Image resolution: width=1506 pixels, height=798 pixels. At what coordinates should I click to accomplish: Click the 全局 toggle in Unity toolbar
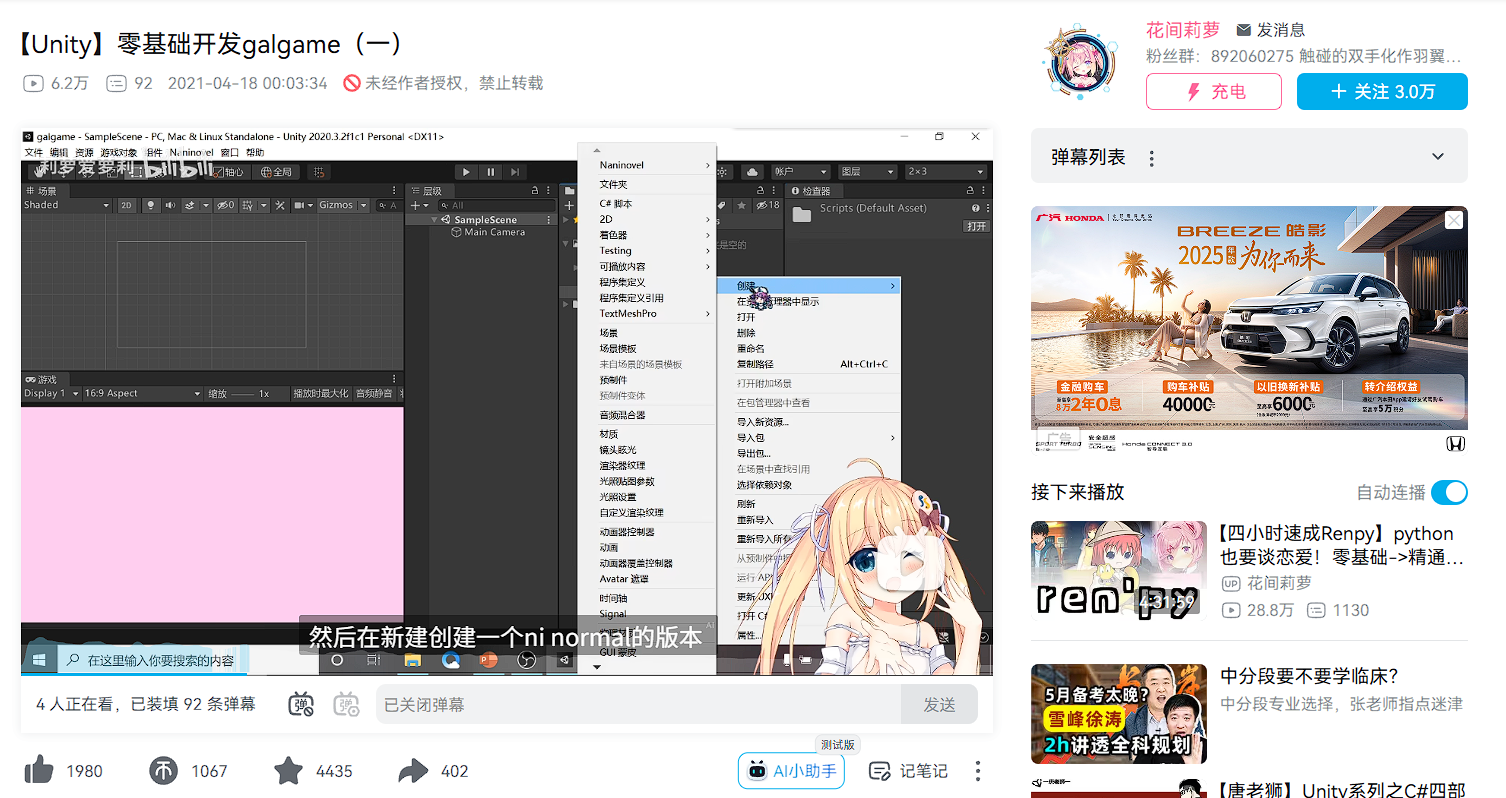point(276,172)
